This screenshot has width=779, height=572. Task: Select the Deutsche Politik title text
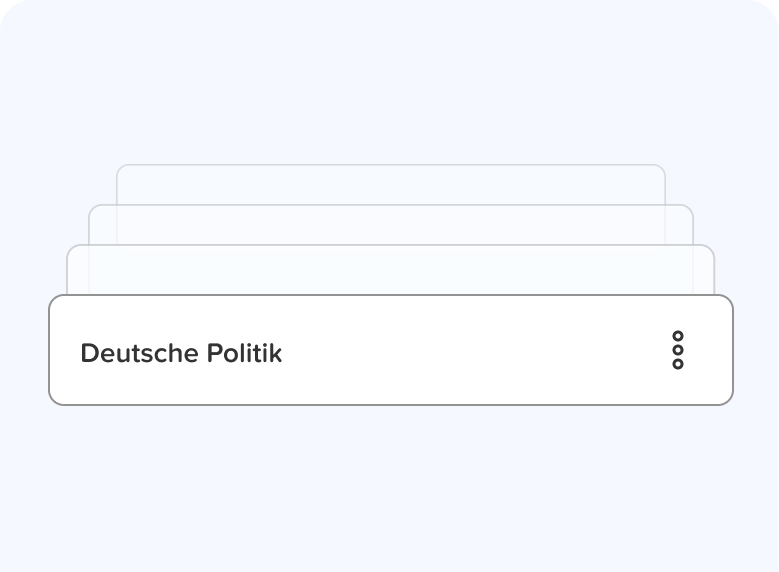[x=181, y=353]
